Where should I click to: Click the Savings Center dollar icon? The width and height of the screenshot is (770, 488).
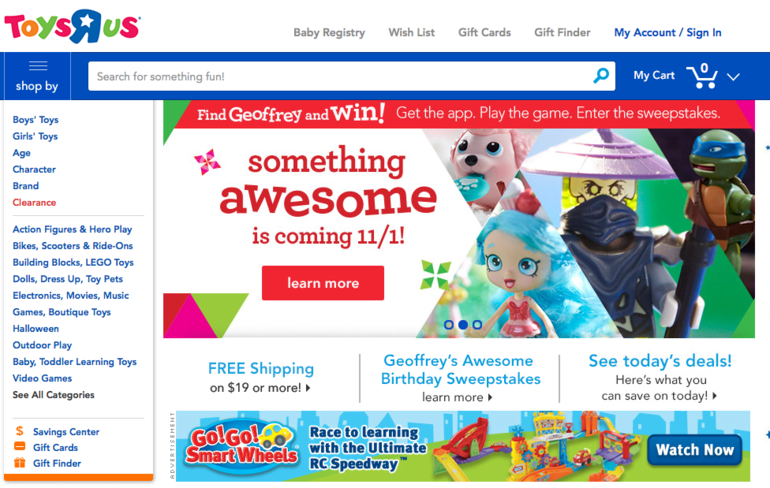pyautogui.click(x=20, y=431)
